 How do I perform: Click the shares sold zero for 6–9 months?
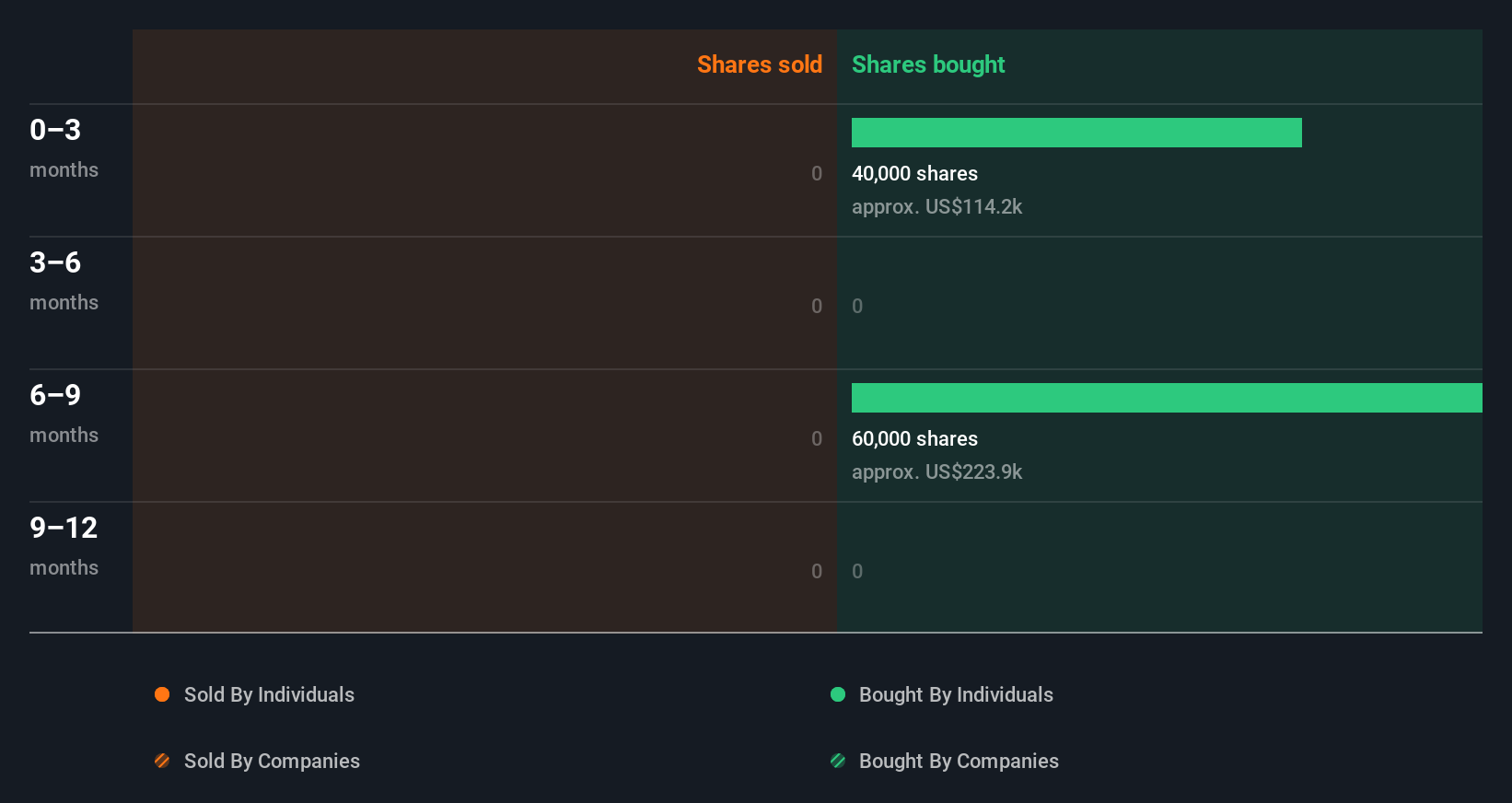(x=817, y=438)
